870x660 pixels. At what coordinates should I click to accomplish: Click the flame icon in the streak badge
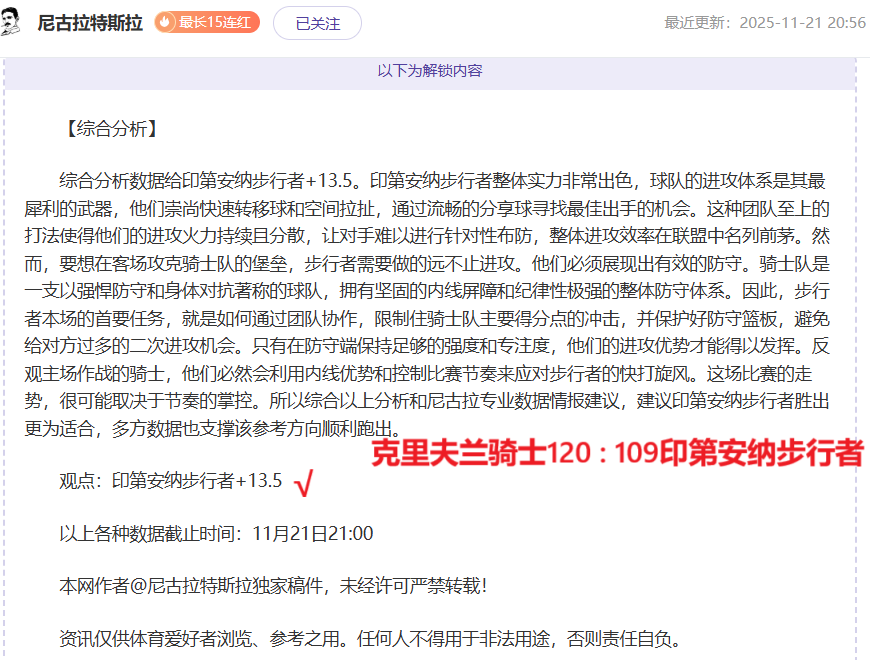coord(166,22)
